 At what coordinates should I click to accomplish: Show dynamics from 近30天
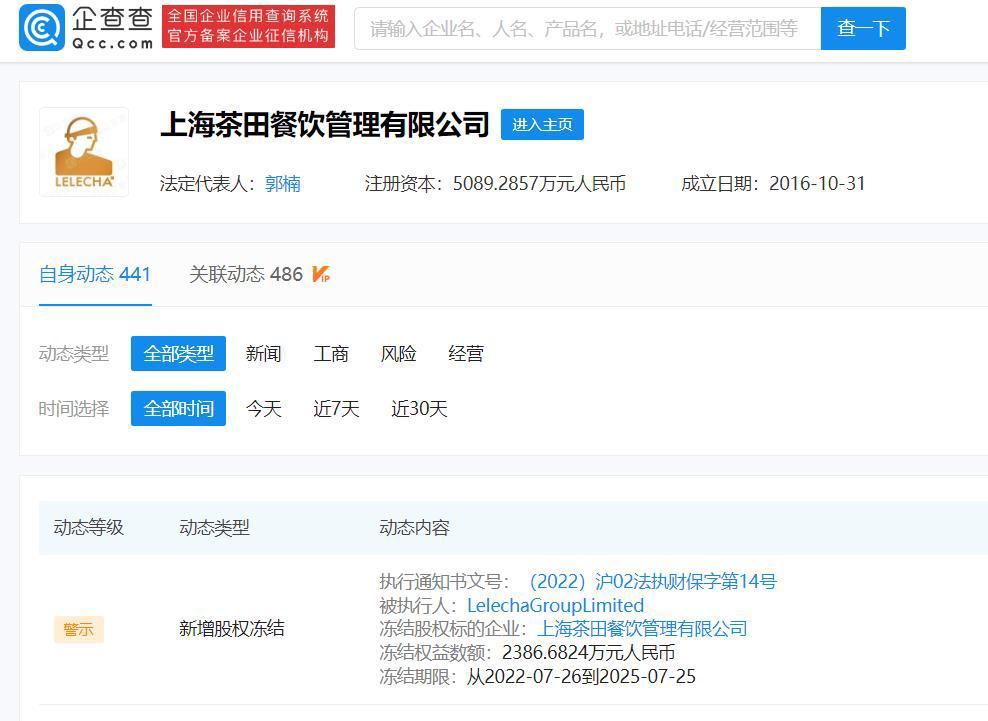coord(419,408)
